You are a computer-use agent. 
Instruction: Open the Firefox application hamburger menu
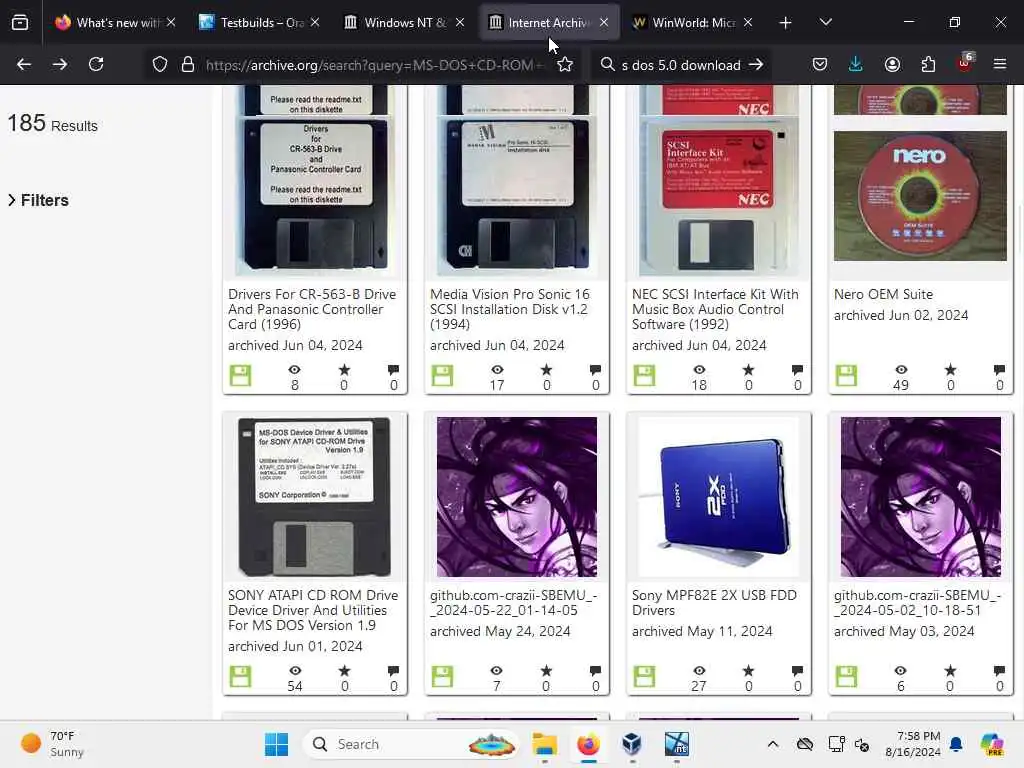coord(1000,64)
